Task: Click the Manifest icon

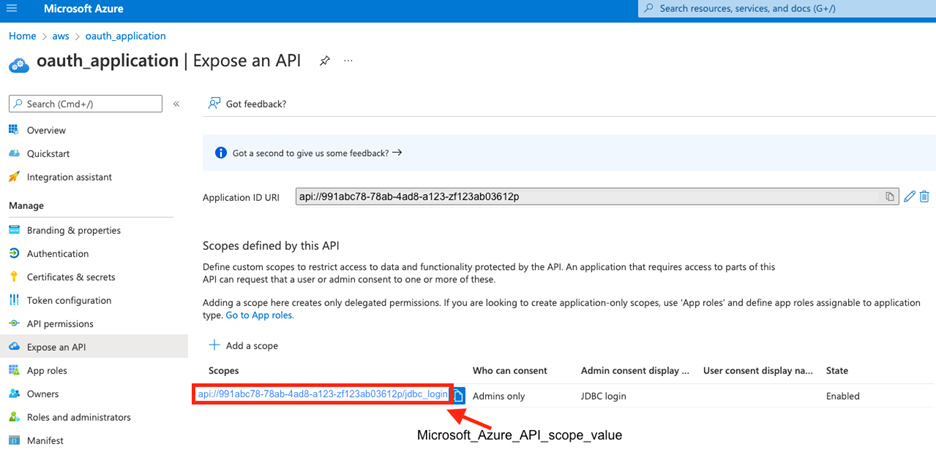Action: [x=14, y=441]
